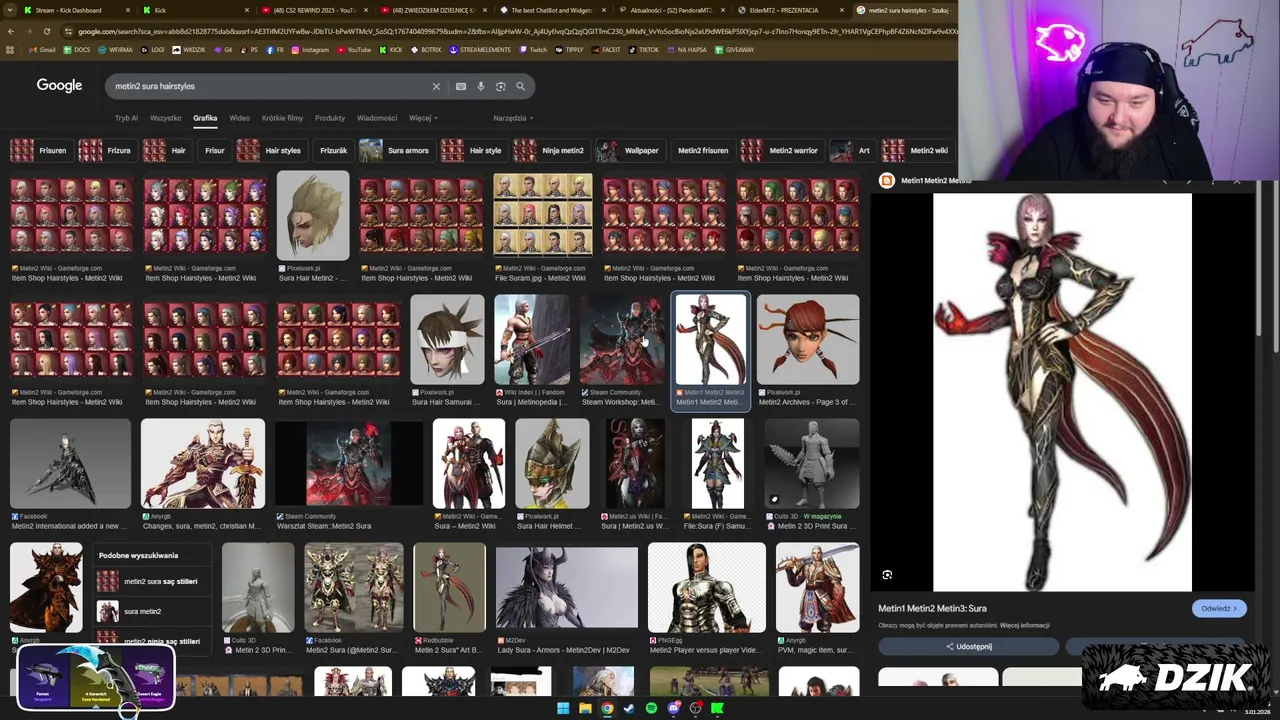The height and width of the screenshot is (720, 1280).
Task: Switch to Wszystko results tab
Action: [x=166, y=118]
